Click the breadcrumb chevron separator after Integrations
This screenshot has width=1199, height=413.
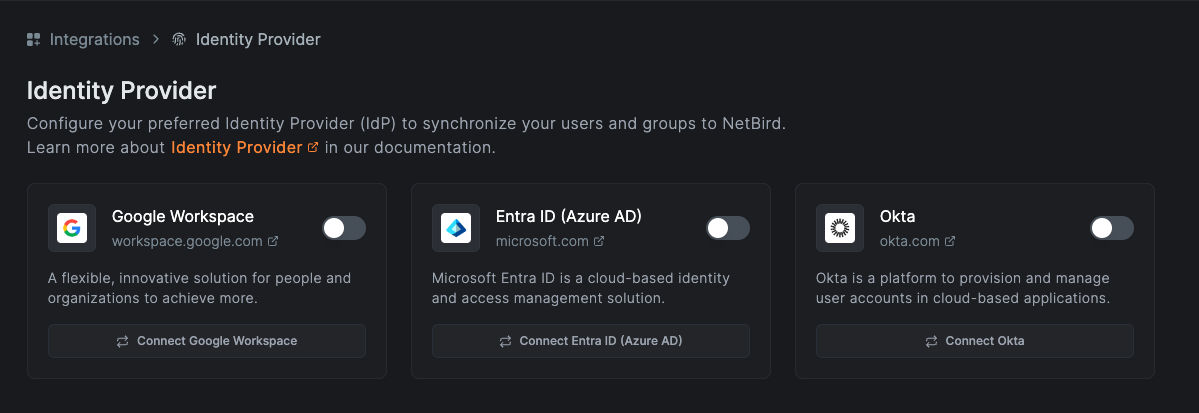(156, 40)
